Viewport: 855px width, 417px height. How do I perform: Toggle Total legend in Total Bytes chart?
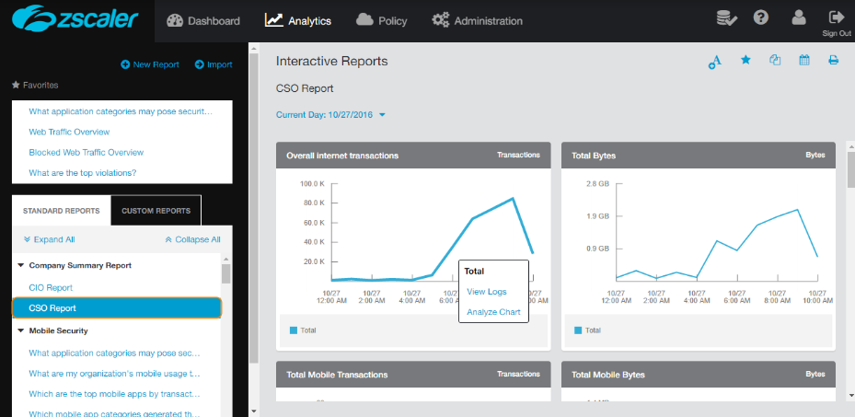(x=589, y=330)
